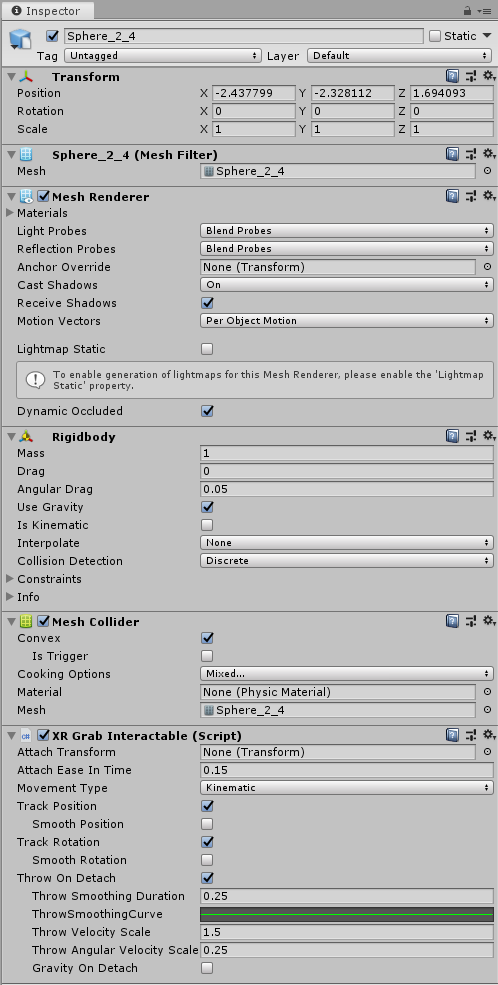Click the Mesh Collider mesh object picker
The height and width of the screenshot is (985, 498).
point(487,710)
